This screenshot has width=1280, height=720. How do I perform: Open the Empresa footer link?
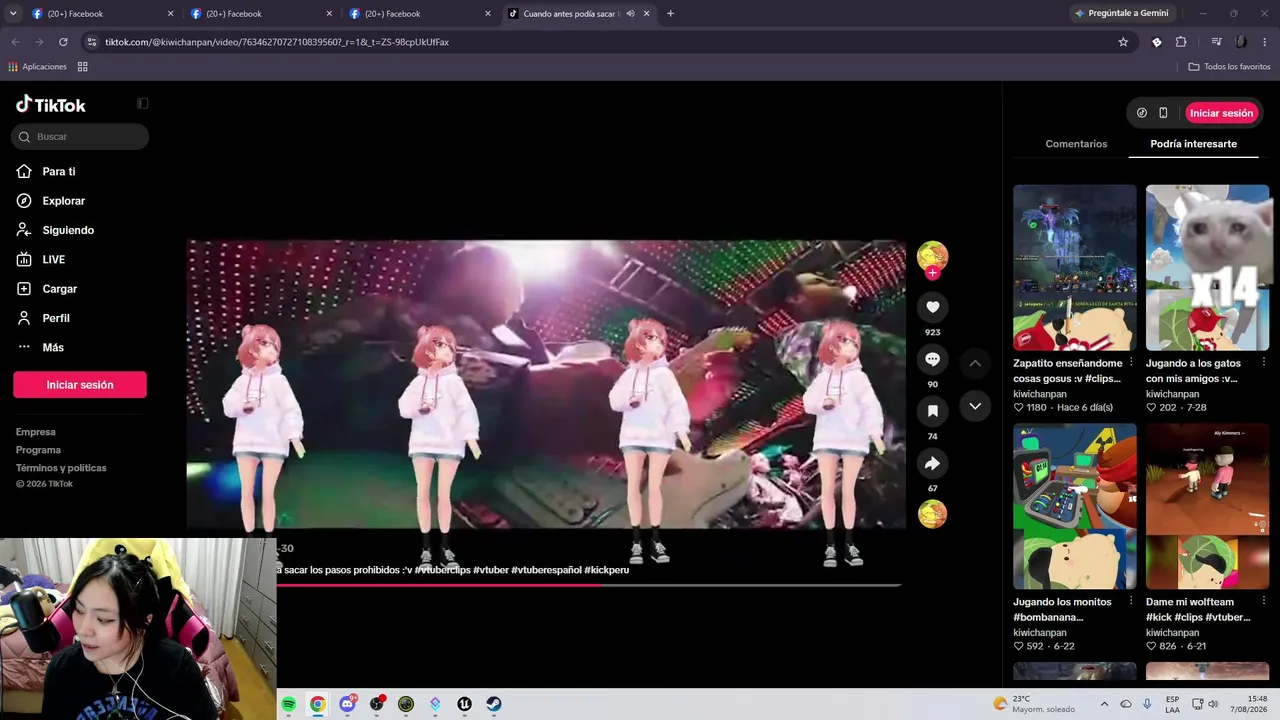point(36,432)
